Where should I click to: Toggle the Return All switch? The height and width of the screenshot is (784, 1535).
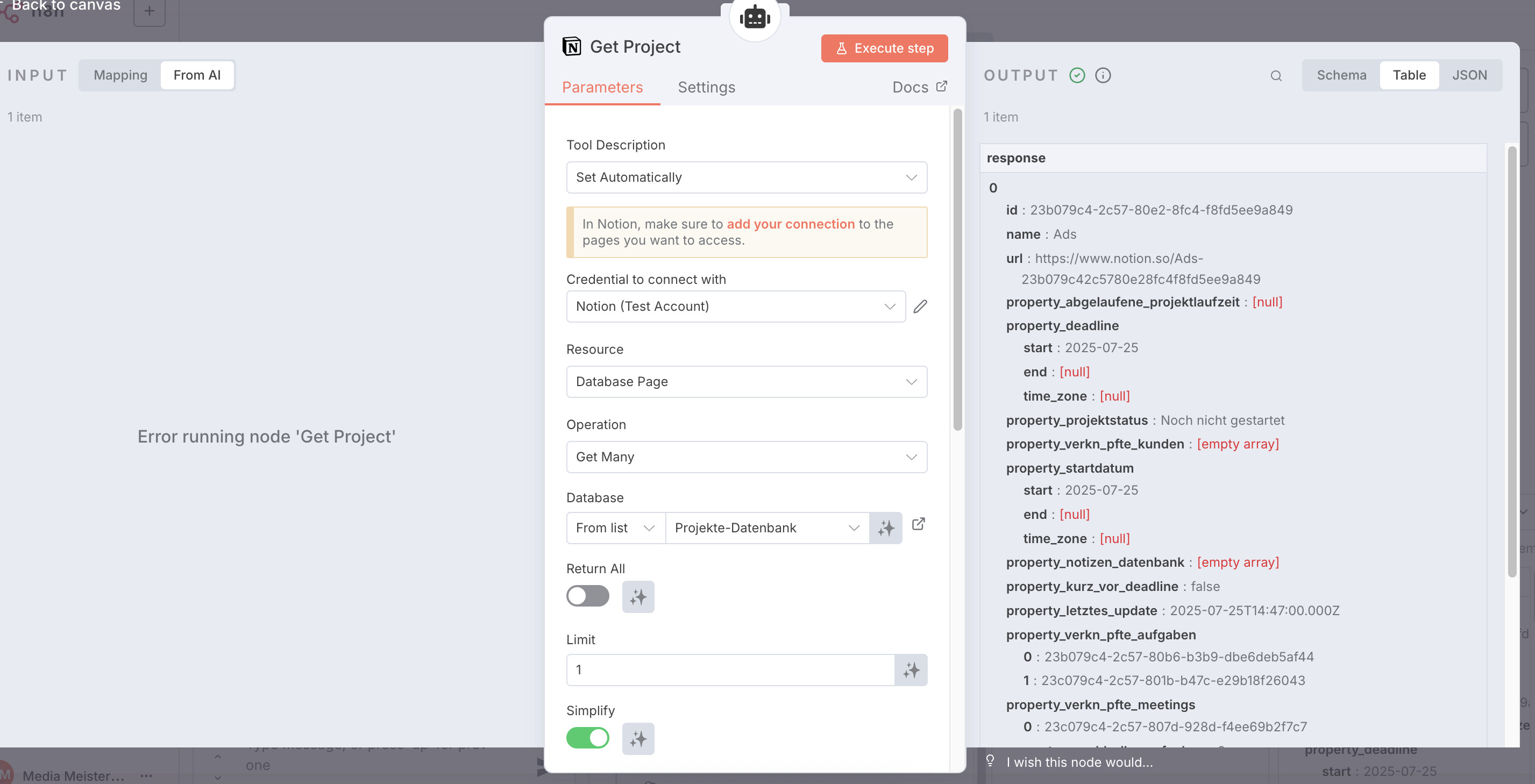pos(587,596)
